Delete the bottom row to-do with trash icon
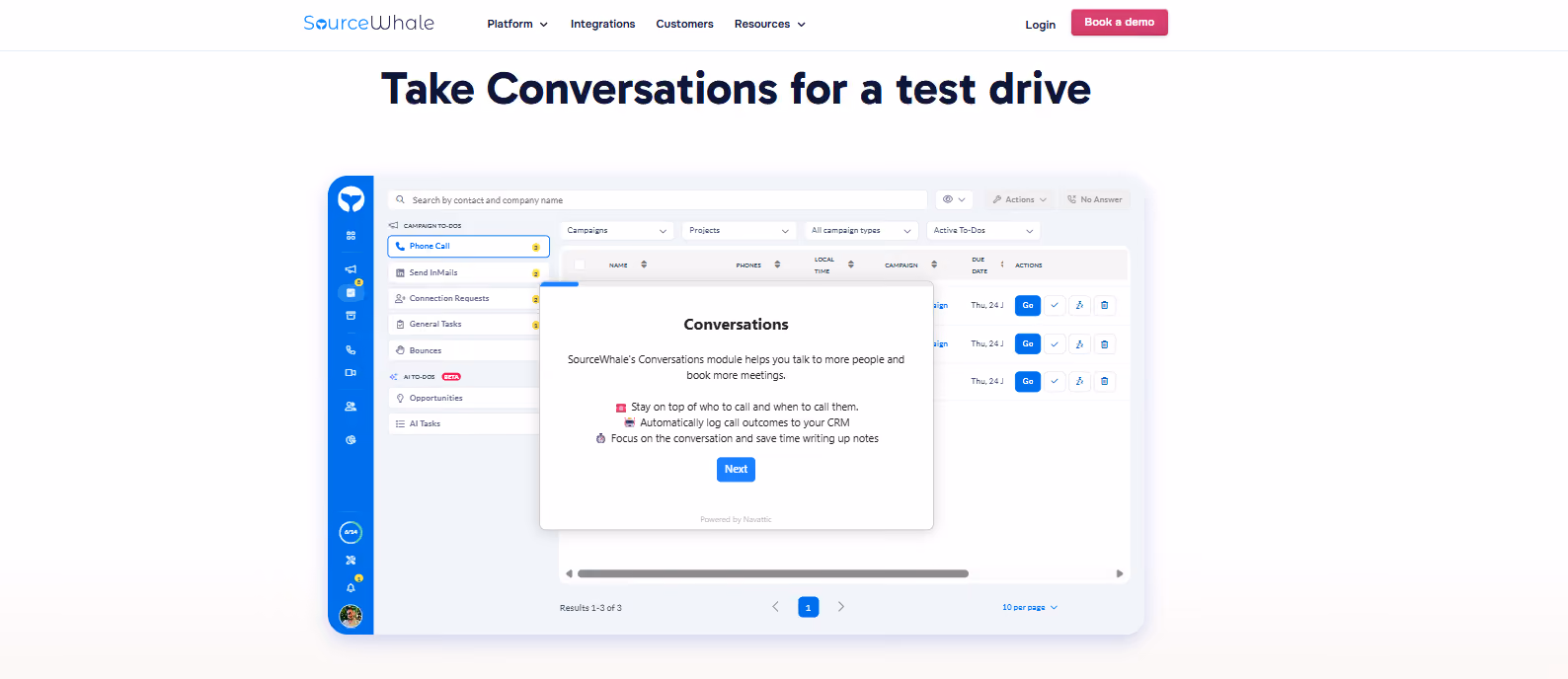1568x679 pixels. [x=1105, y=381]
